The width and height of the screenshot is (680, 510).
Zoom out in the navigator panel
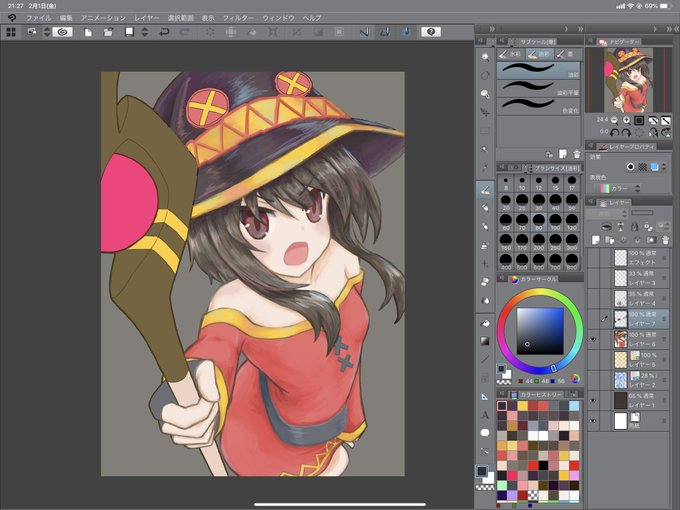coord(614,120)
